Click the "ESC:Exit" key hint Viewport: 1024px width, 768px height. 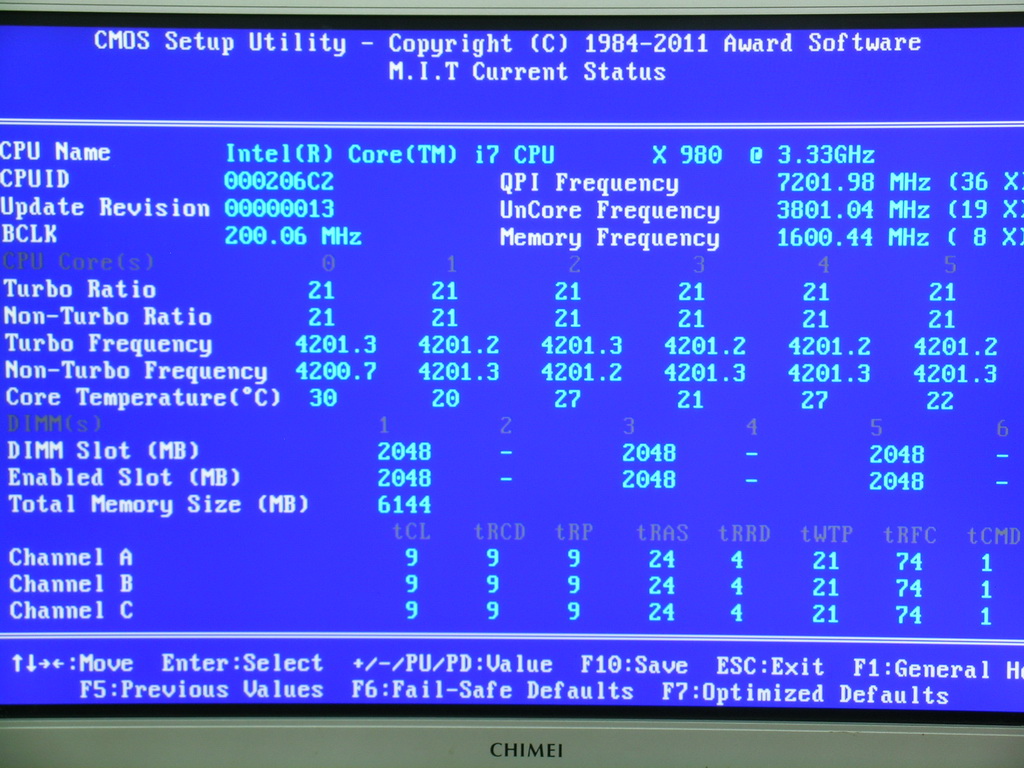tap(770, 667)
